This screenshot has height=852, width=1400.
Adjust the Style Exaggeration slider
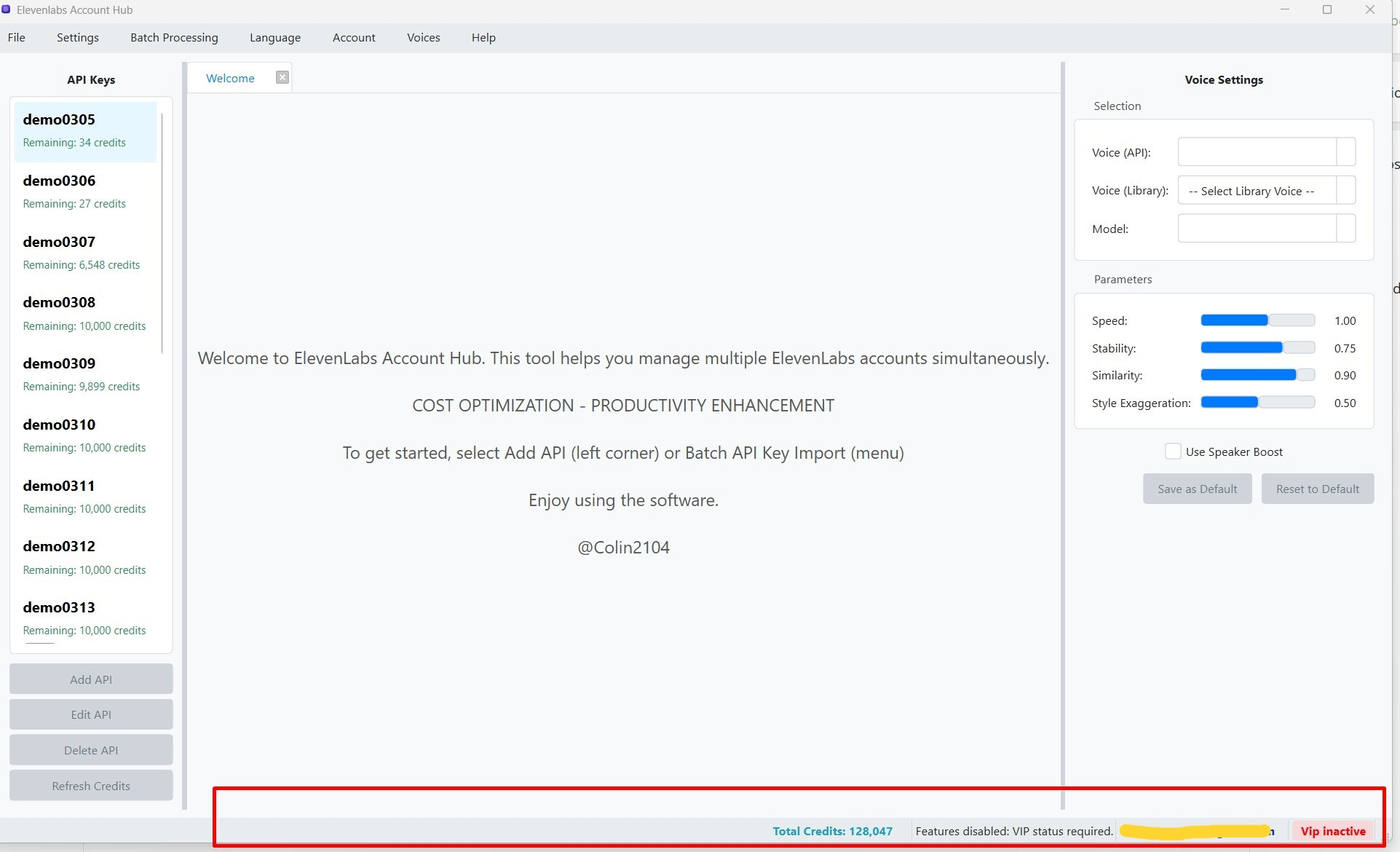tap(1257, 403)
